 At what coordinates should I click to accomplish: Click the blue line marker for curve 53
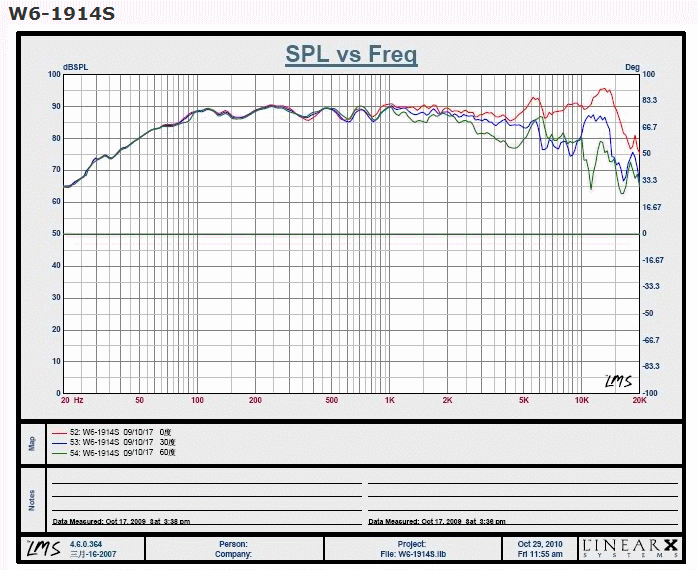(x=57, y=441)
